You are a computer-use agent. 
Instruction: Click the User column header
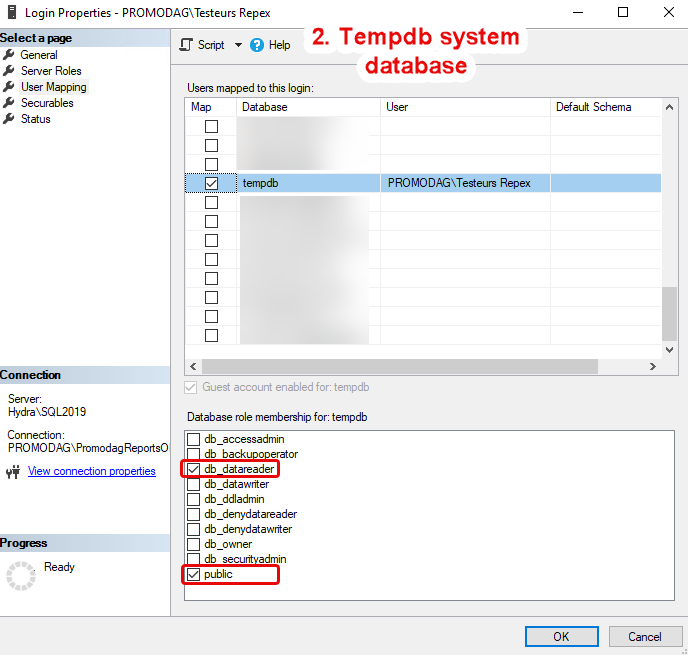tap(465, 107)
